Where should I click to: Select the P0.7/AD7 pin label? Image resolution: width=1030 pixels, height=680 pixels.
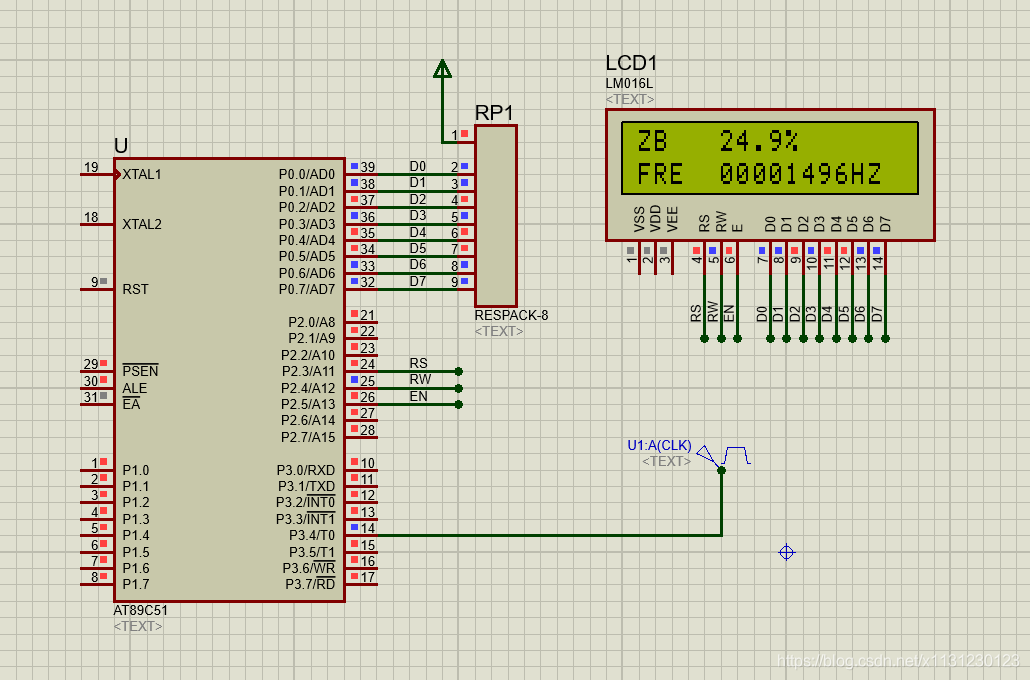(x=307, y=289)
